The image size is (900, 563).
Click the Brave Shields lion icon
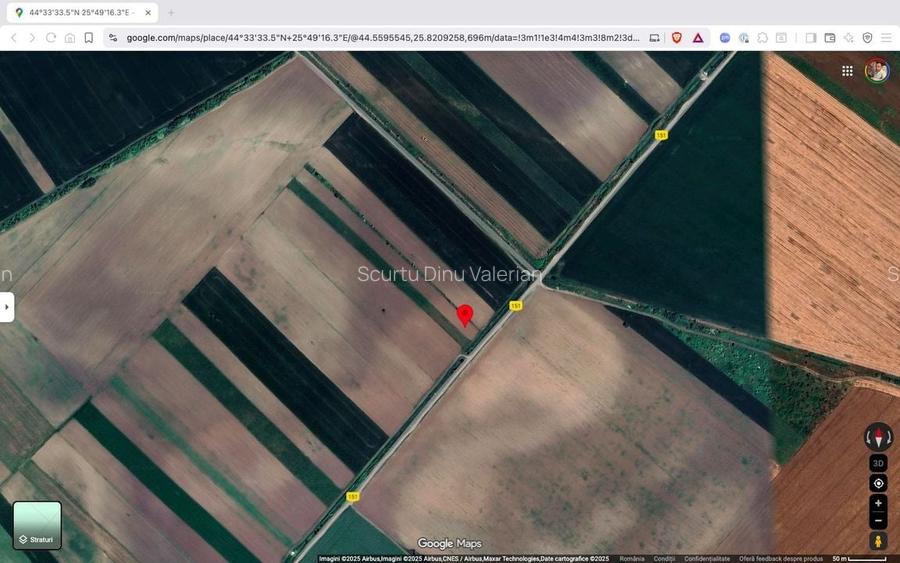pyautogui.click(x=677, y=38)
